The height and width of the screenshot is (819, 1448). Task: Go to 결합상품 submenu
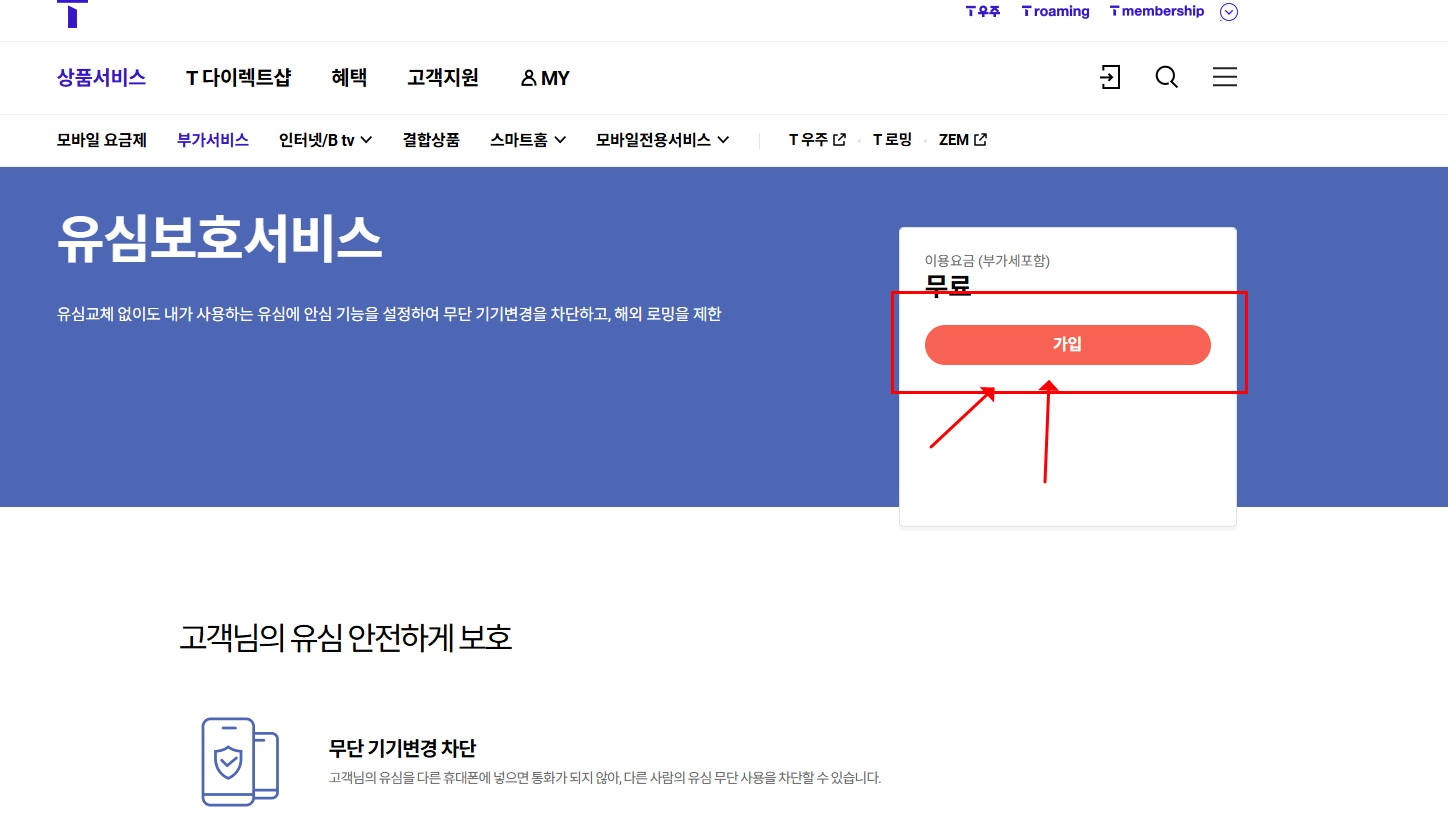coord(431,140)
